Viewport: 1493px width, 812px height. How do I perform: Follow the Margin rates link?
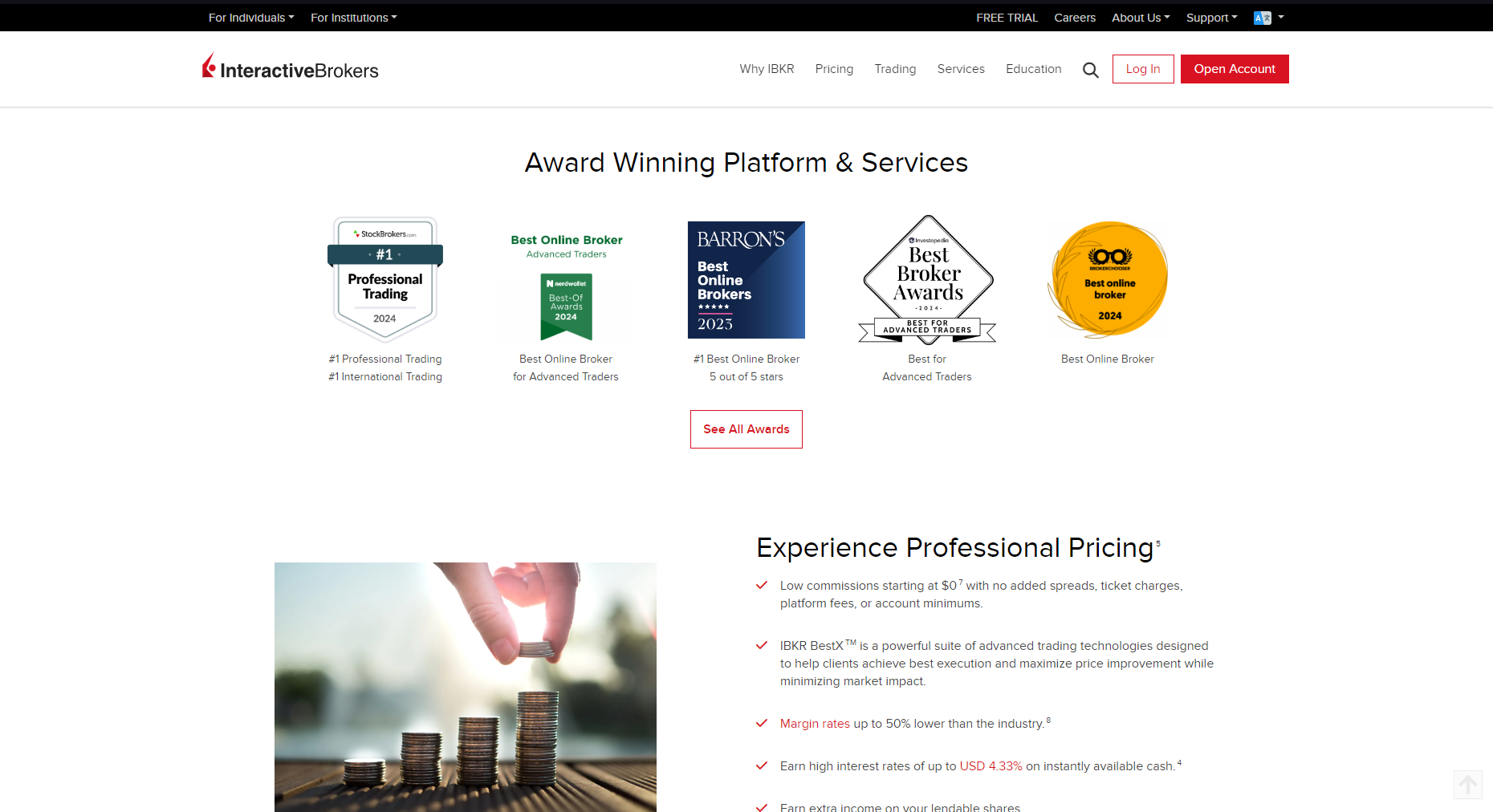tap(815, 724)
